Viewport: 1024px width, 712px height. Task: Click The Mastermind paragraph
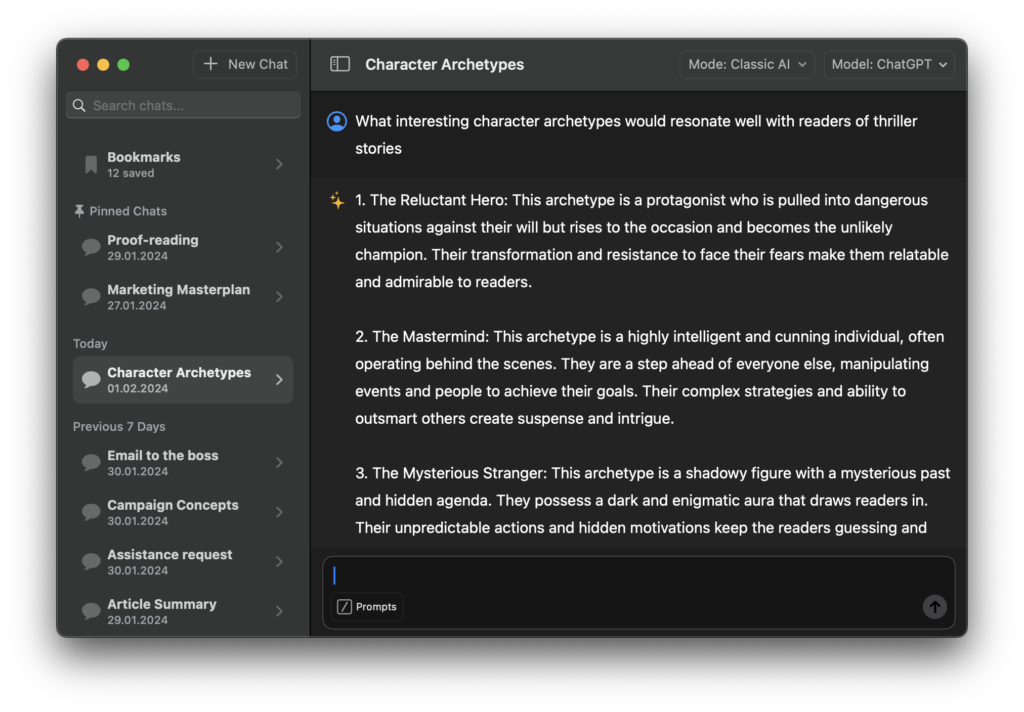point(650,378)
